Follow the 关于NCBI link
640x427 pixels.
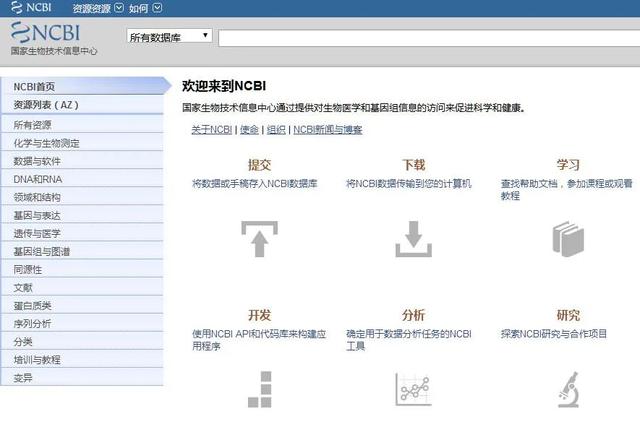click(x=212, y=130)
